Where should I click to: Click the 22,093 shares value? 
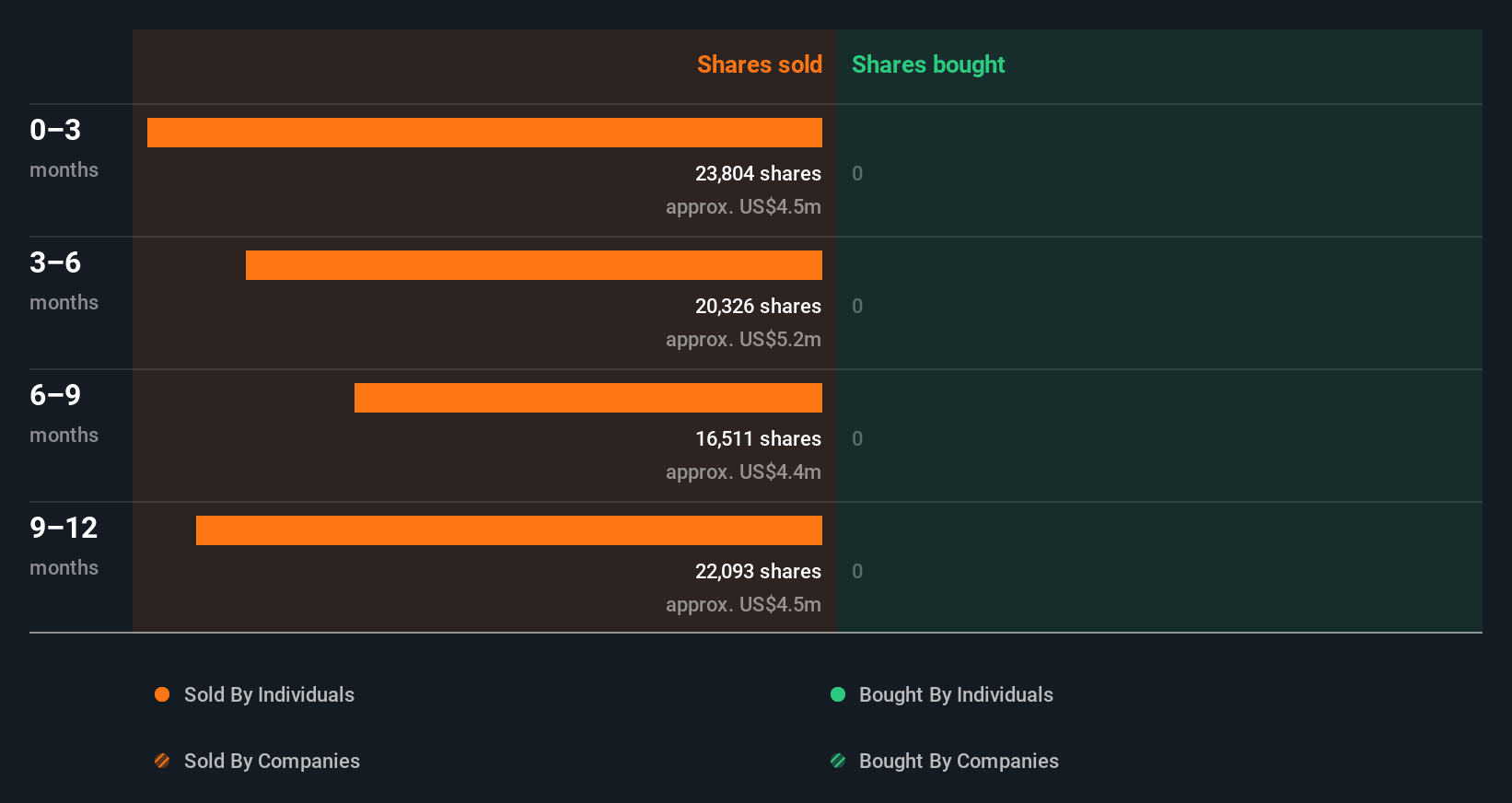[758, 571]
